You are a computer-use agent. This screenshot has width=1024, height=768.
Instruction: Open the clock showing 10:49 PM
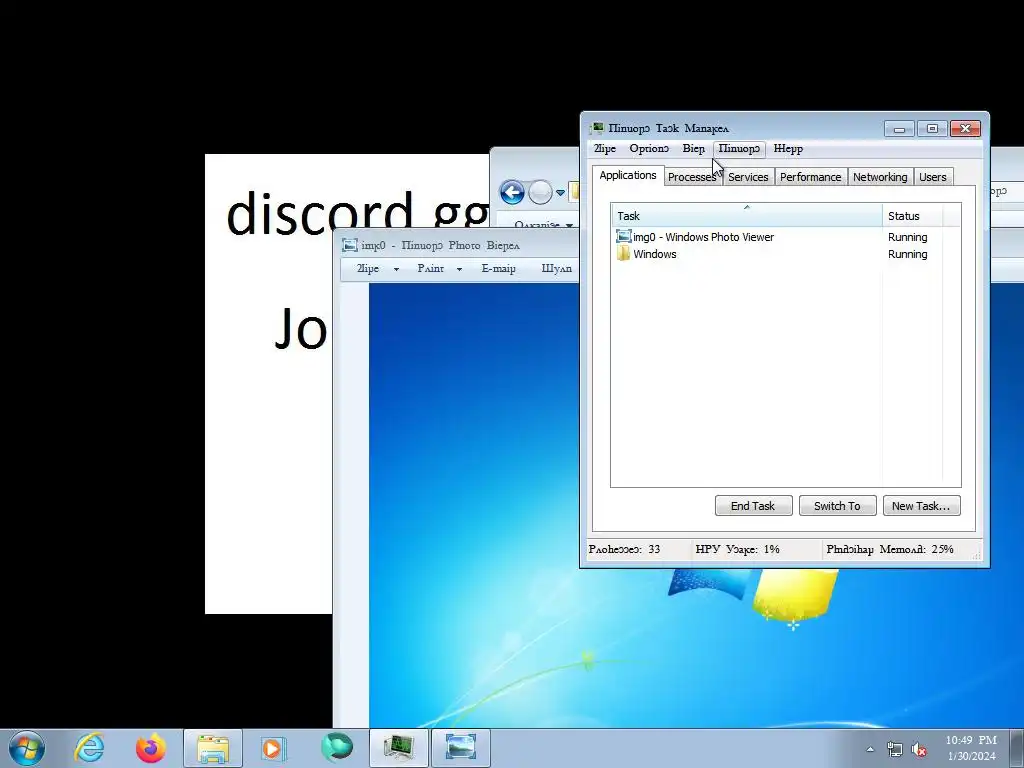coord(971,748)
